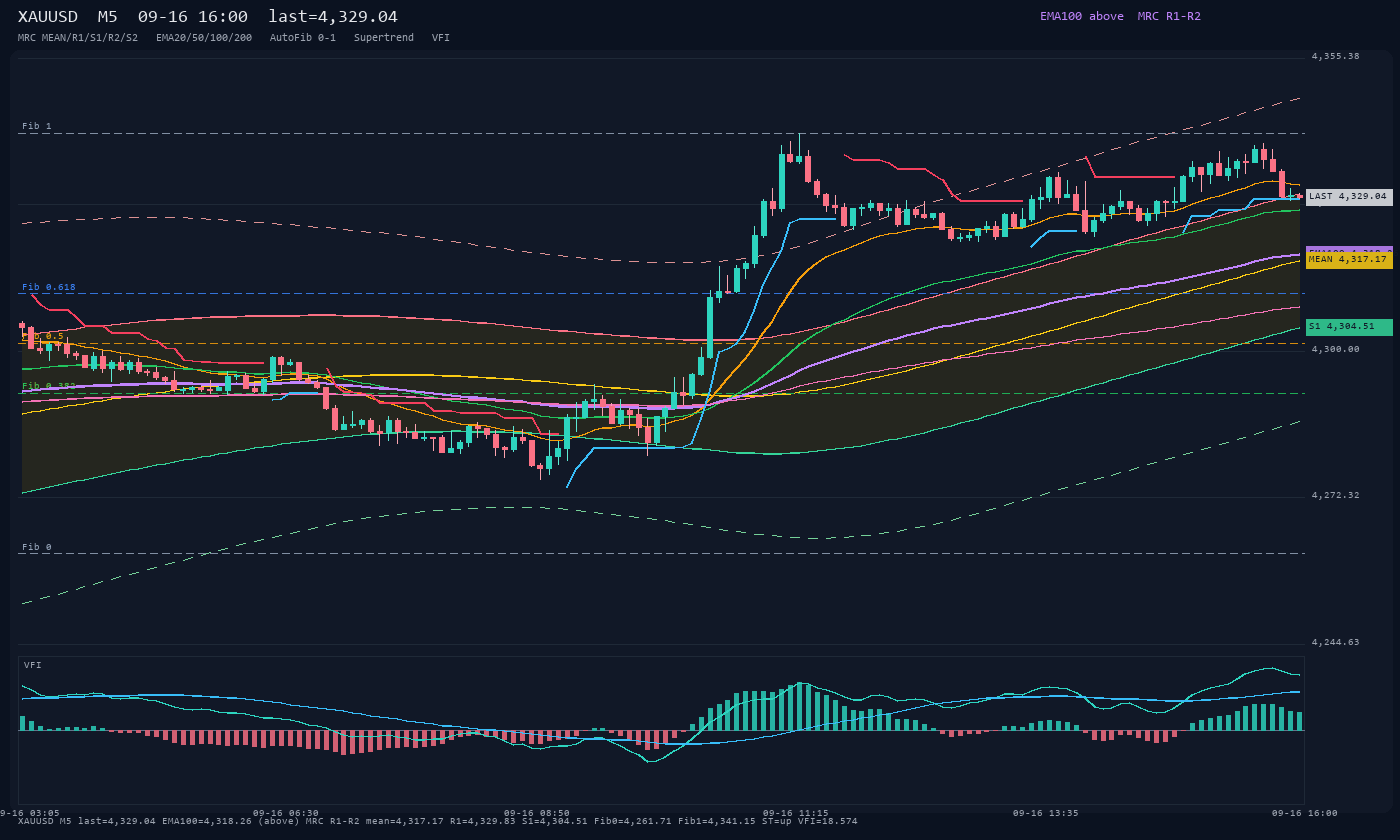Click the 09-16 13:35 time axis label
This screenshot has height=840, width=1400.
[1045, 813]
